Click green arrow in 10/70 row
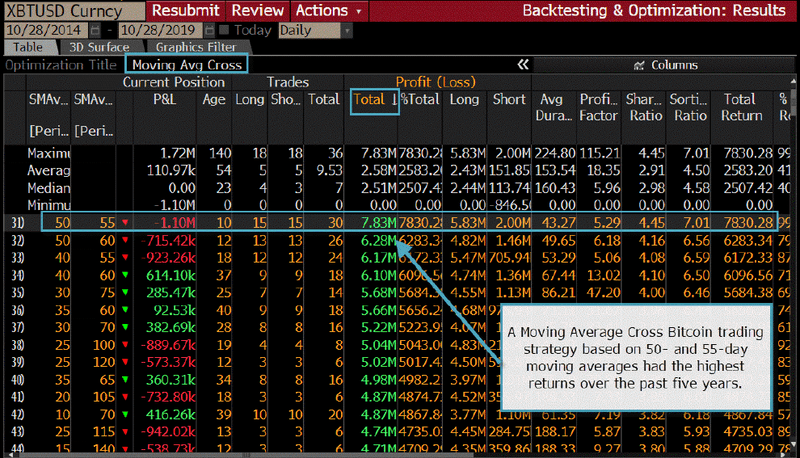Viewport: 800px width, 458px height. point(123,414)
